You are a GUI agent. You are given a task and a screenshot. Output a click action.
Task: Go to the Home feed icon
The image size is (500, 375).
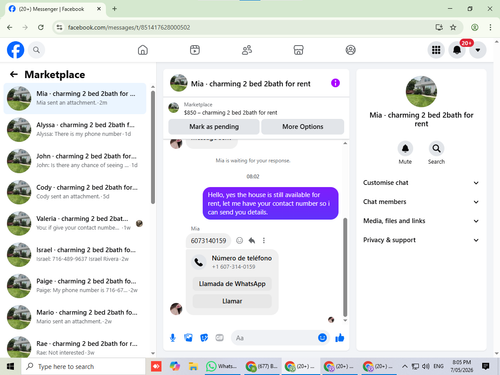[x=143, y=50]
